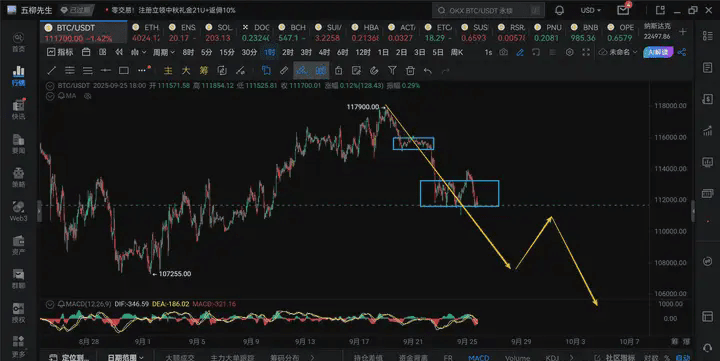Select the trend line drawing tool
The width and height of the screenshot is (720, 361).
(x=52, y=70)
